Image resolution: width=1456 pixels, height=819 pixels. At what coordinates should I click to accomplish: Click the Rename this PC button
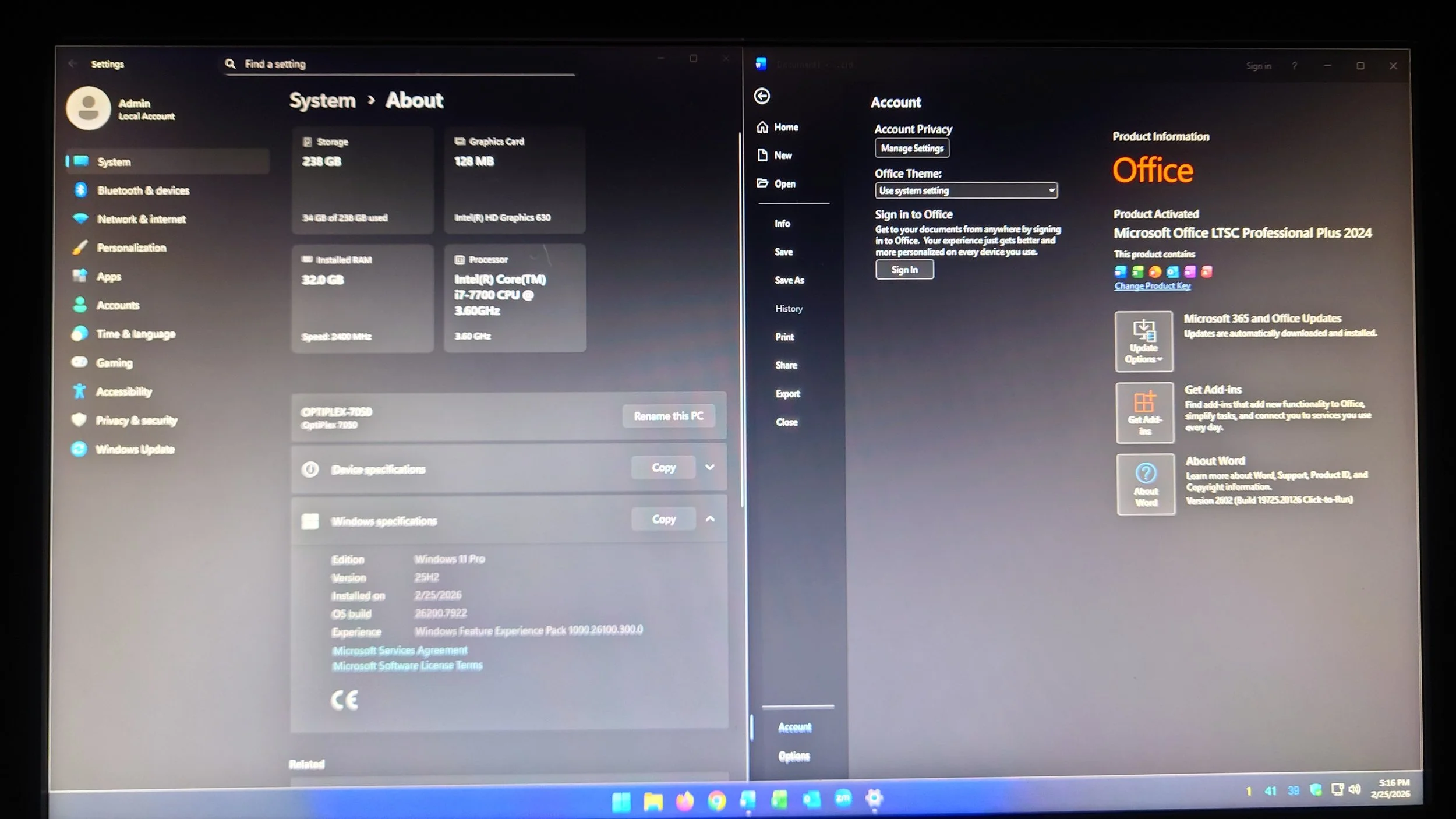click(x=668, y=416)
